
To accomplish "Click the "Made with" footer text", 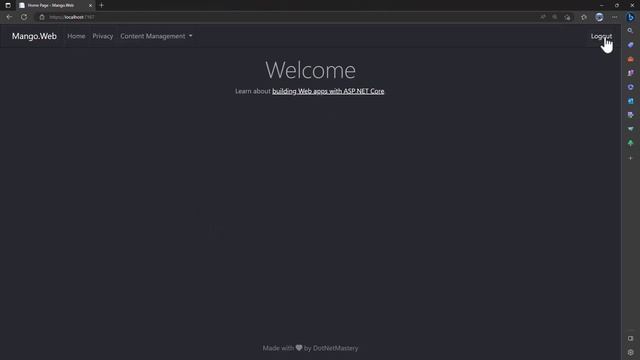I will click(x=278, y=348).
